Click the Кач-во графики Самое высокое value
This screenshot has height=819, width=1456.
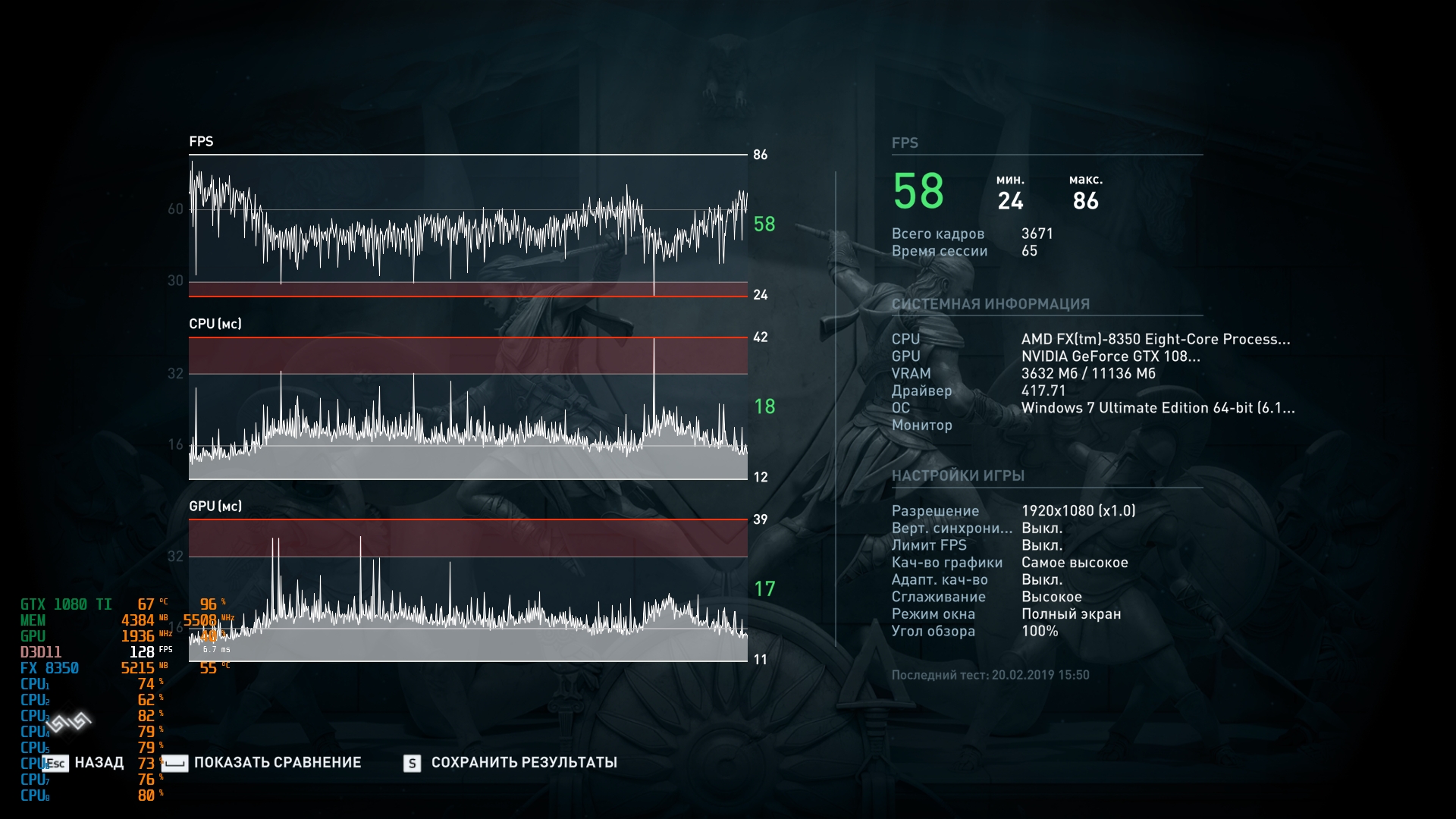1075,563
